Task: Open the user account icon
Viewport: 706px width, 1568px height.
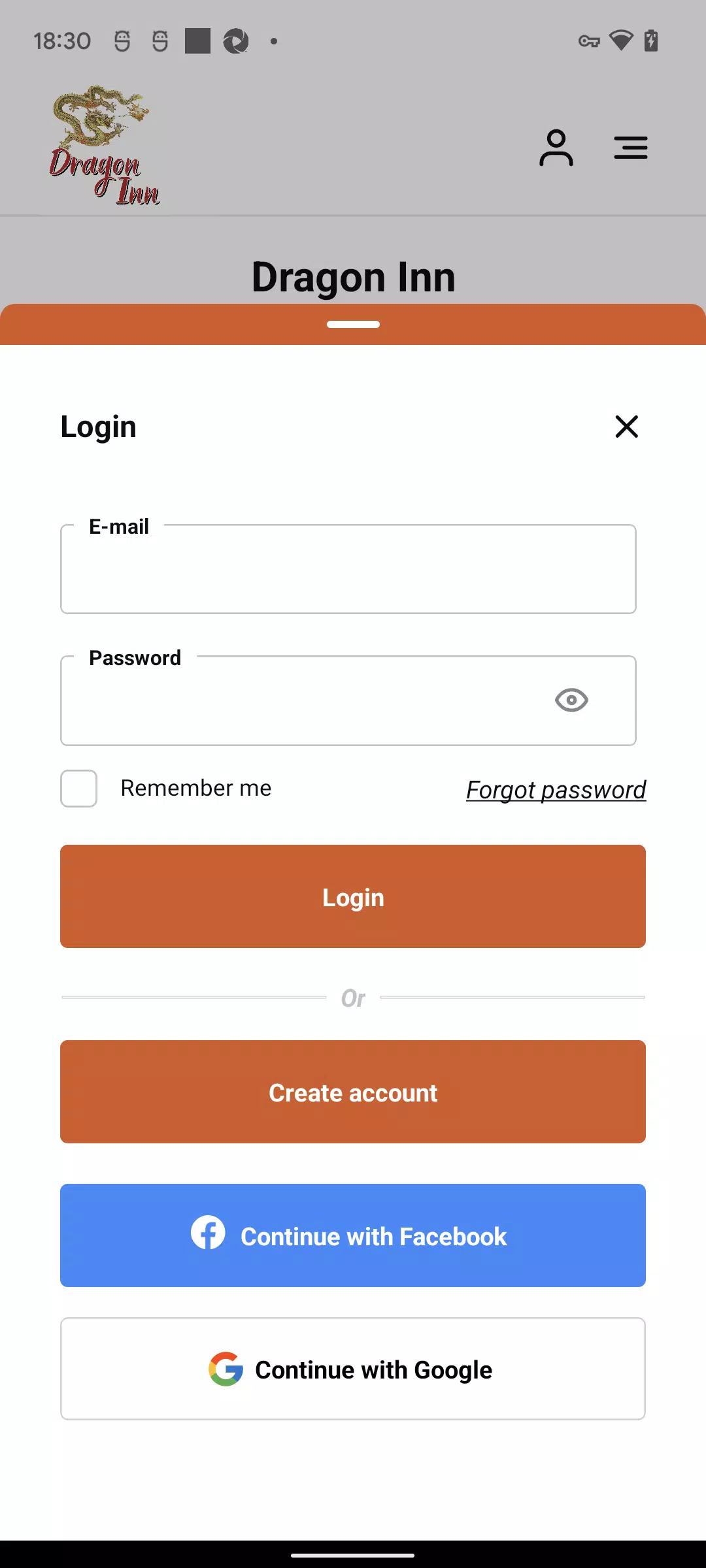Action: (556, 148)
